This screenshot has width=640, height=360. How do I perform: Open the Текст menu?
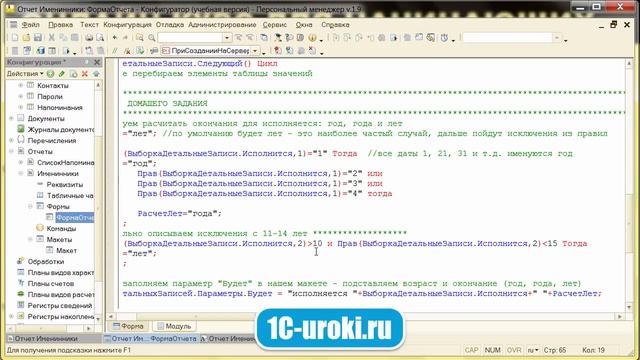pyautogui.click(x=89, y=24)
